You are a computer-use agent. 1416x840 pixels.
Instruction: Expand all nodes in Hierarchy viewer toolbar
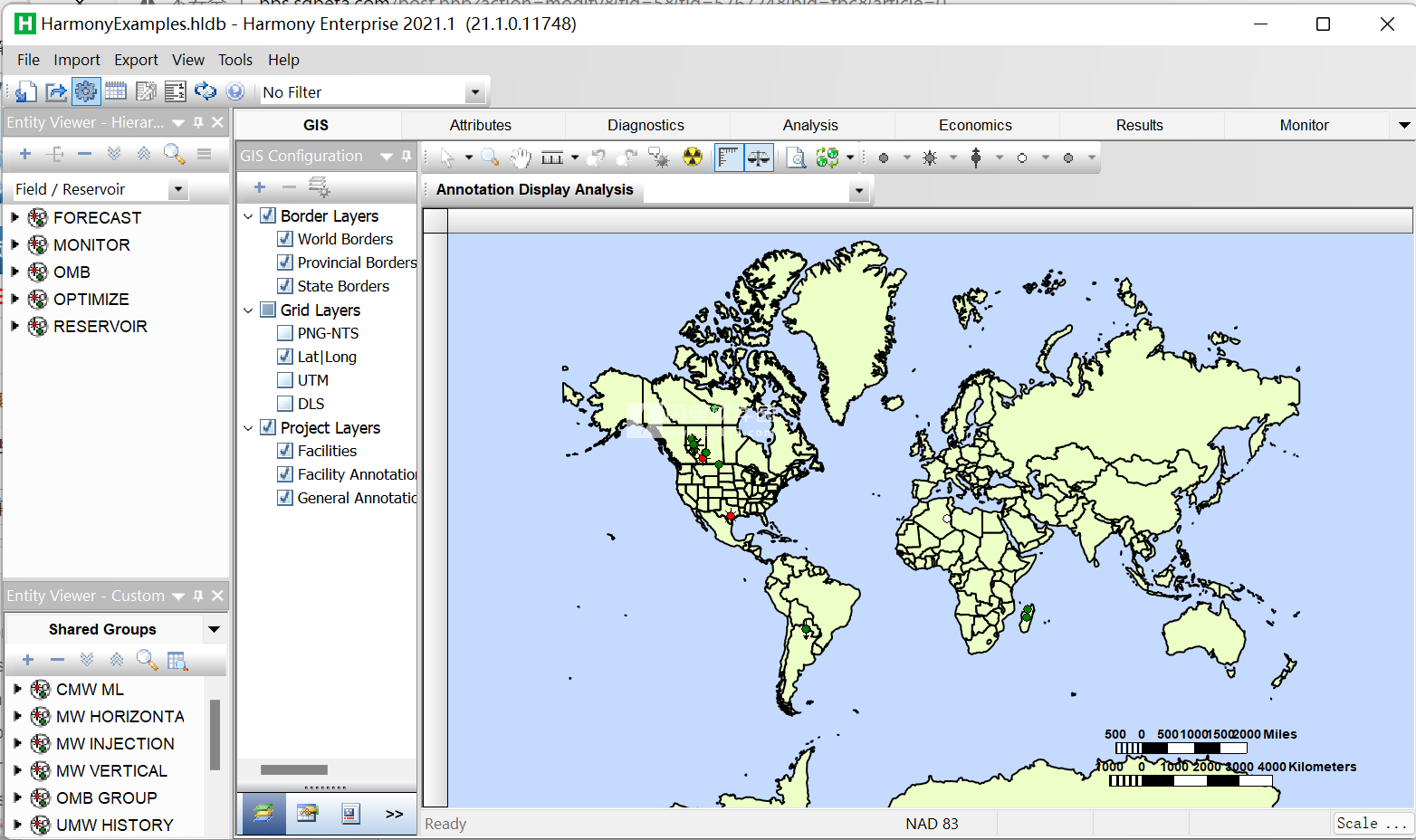point(114,154)
